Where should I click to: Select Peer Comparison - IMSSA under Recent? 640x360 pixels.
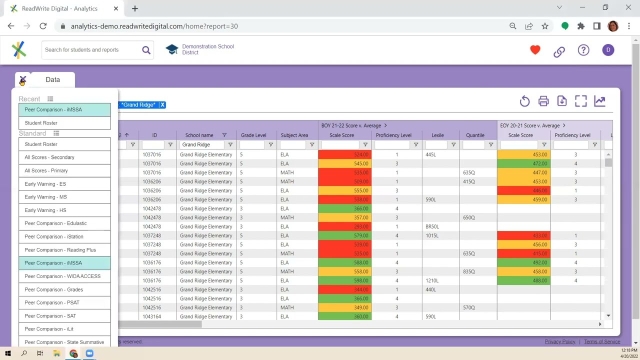click(x=64, y=110)
